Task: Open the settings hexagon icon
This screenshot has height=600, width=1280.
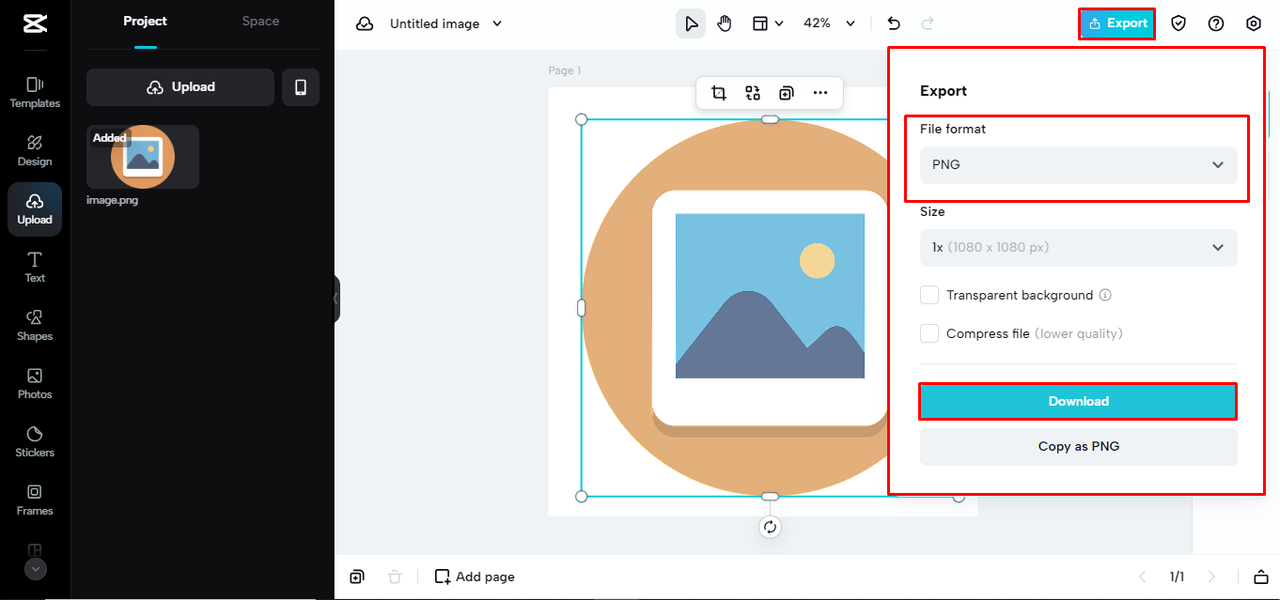Action: click(x=1253, y=23)
